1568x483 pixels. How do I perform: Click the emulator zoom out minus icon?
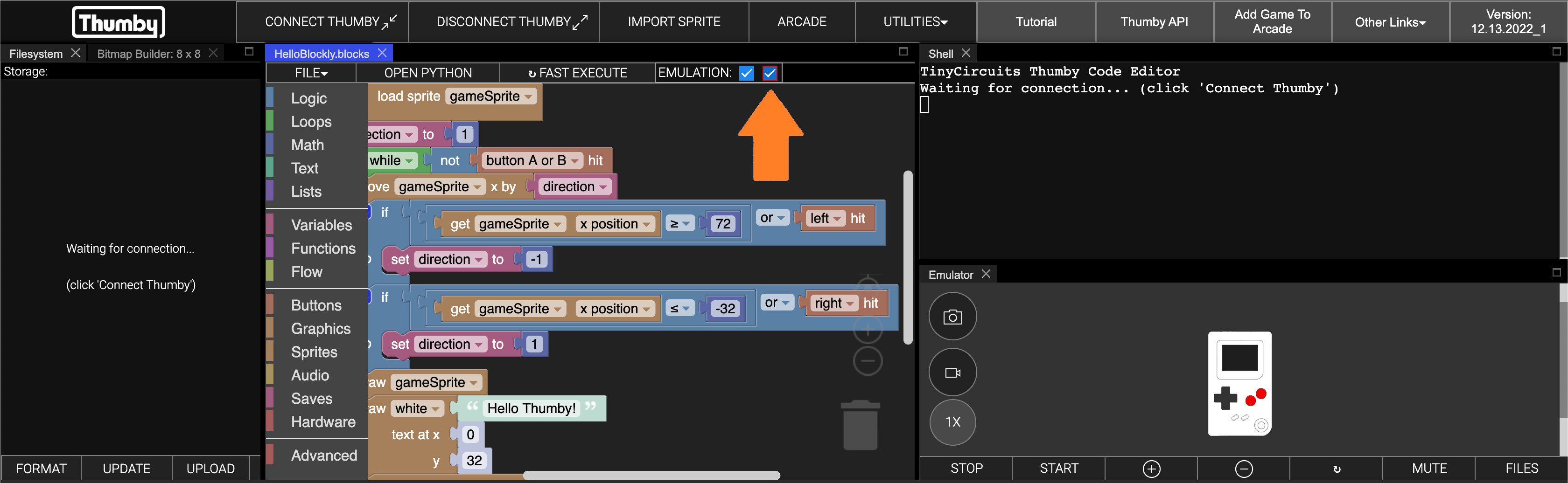coord(1244,469)
